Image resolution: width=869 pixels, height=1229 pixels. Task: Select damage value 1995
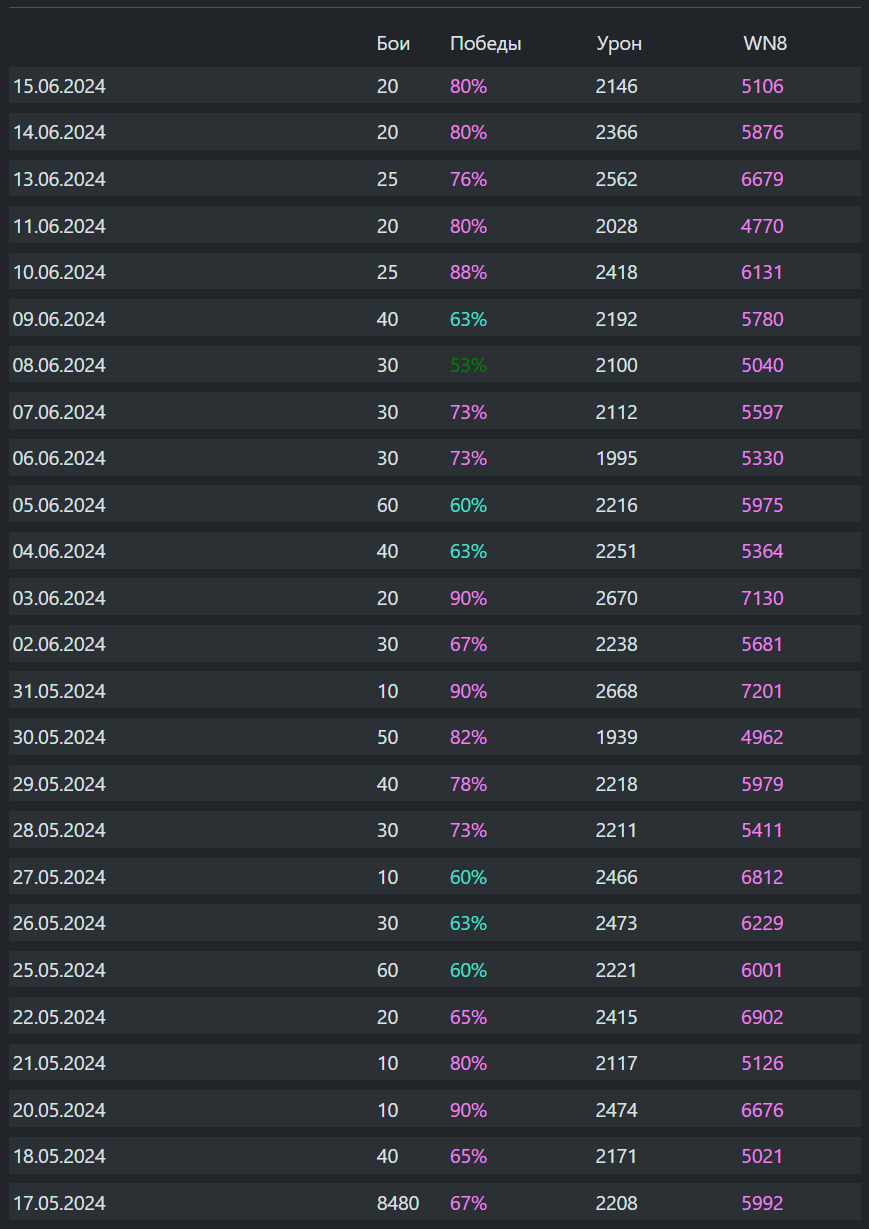616,459
